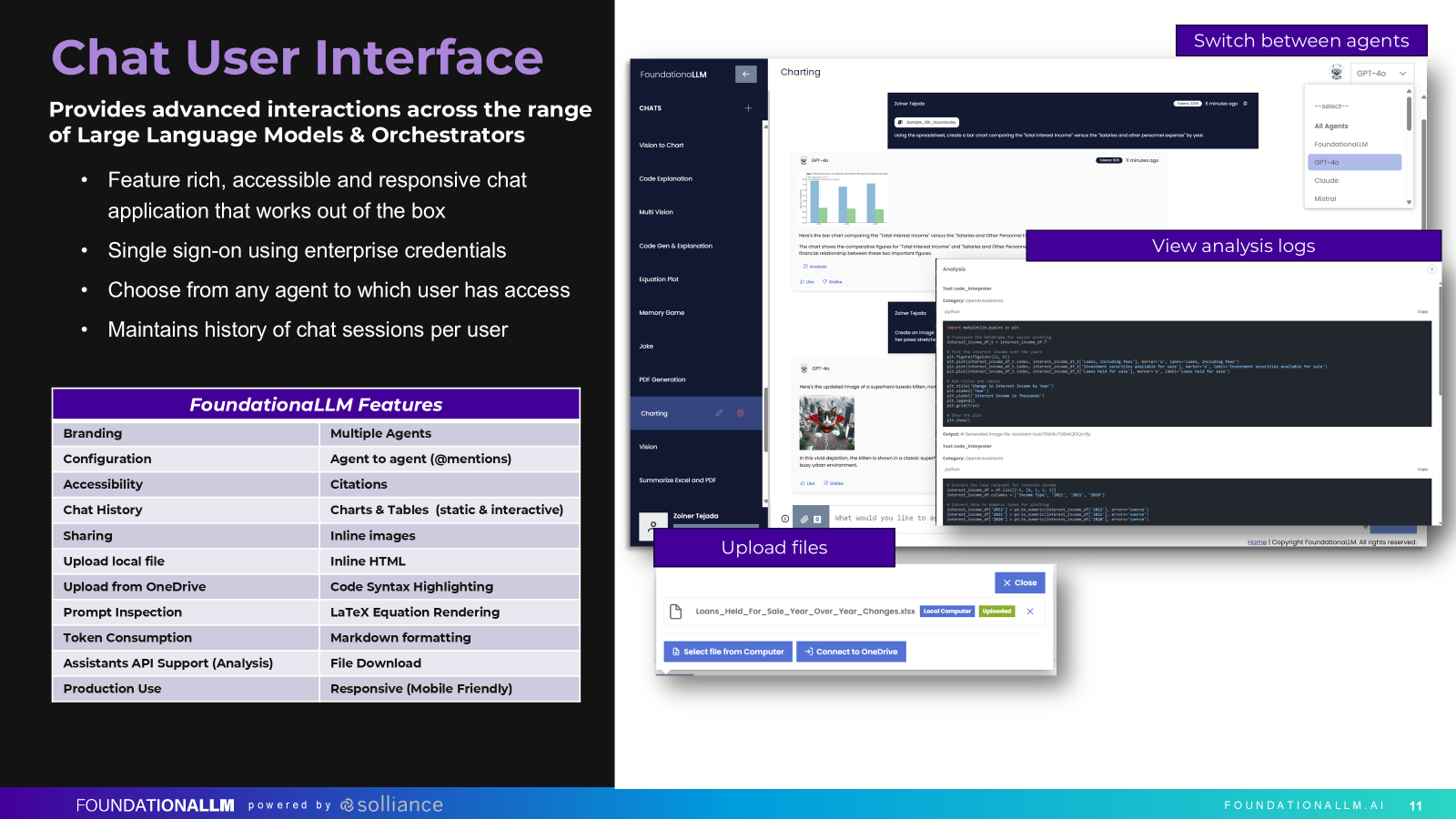Copy the second python code block

pos(1422,470)
